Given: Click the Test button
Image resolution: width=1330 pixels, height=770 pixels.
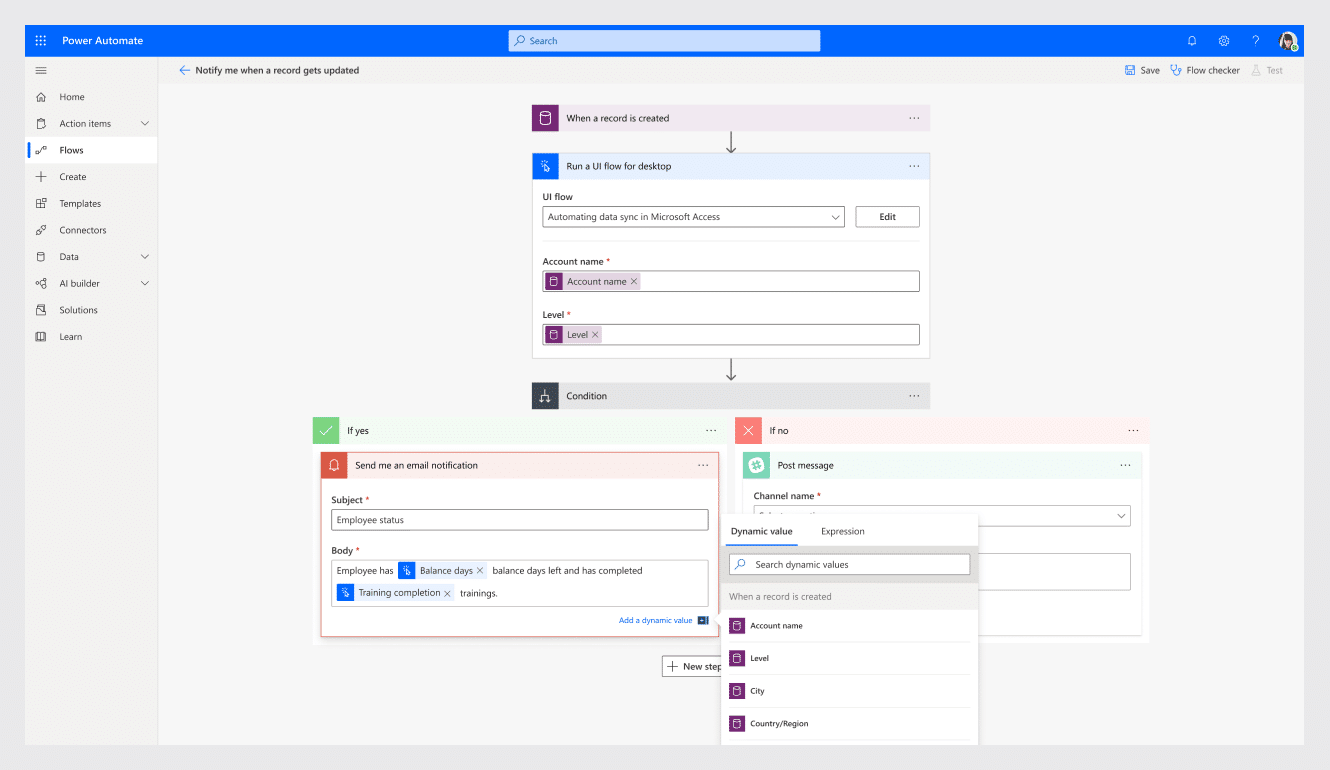Looking at the screenshot, I should (x=1267, y=70).
